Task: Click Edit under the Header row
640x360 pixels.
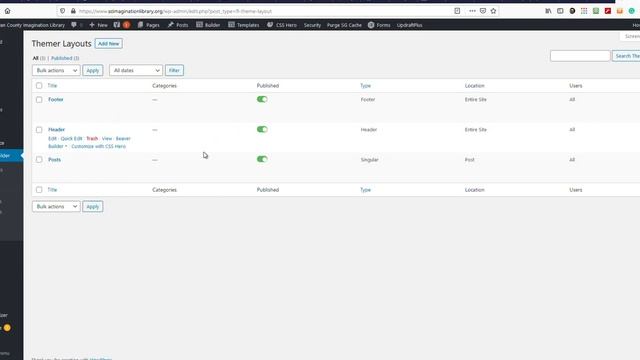Action: [52, 139]
